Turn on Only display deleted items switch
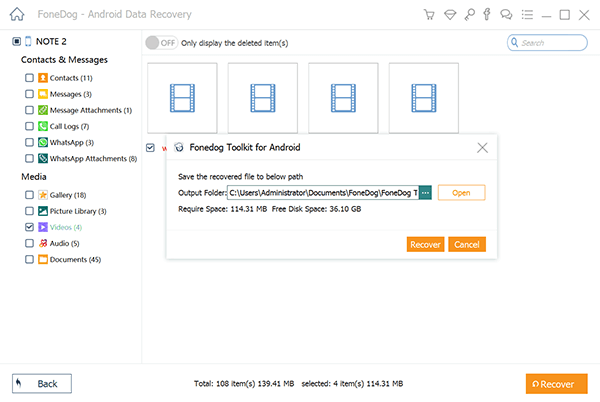 point(161,43)
